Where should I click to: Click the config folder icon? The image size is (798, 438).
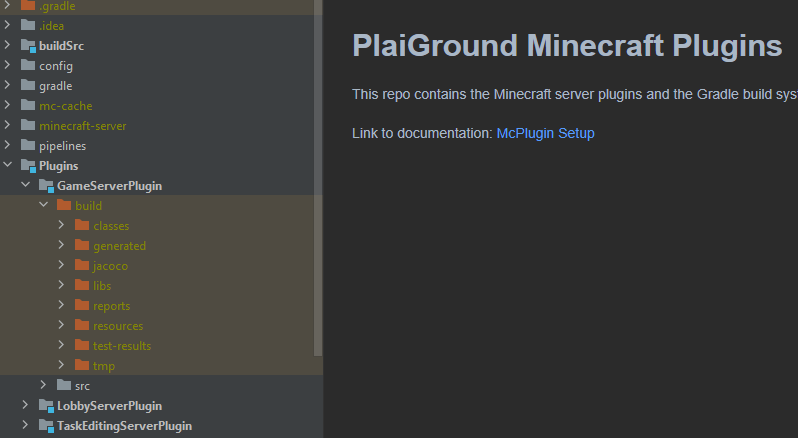[x=28, y=65]
